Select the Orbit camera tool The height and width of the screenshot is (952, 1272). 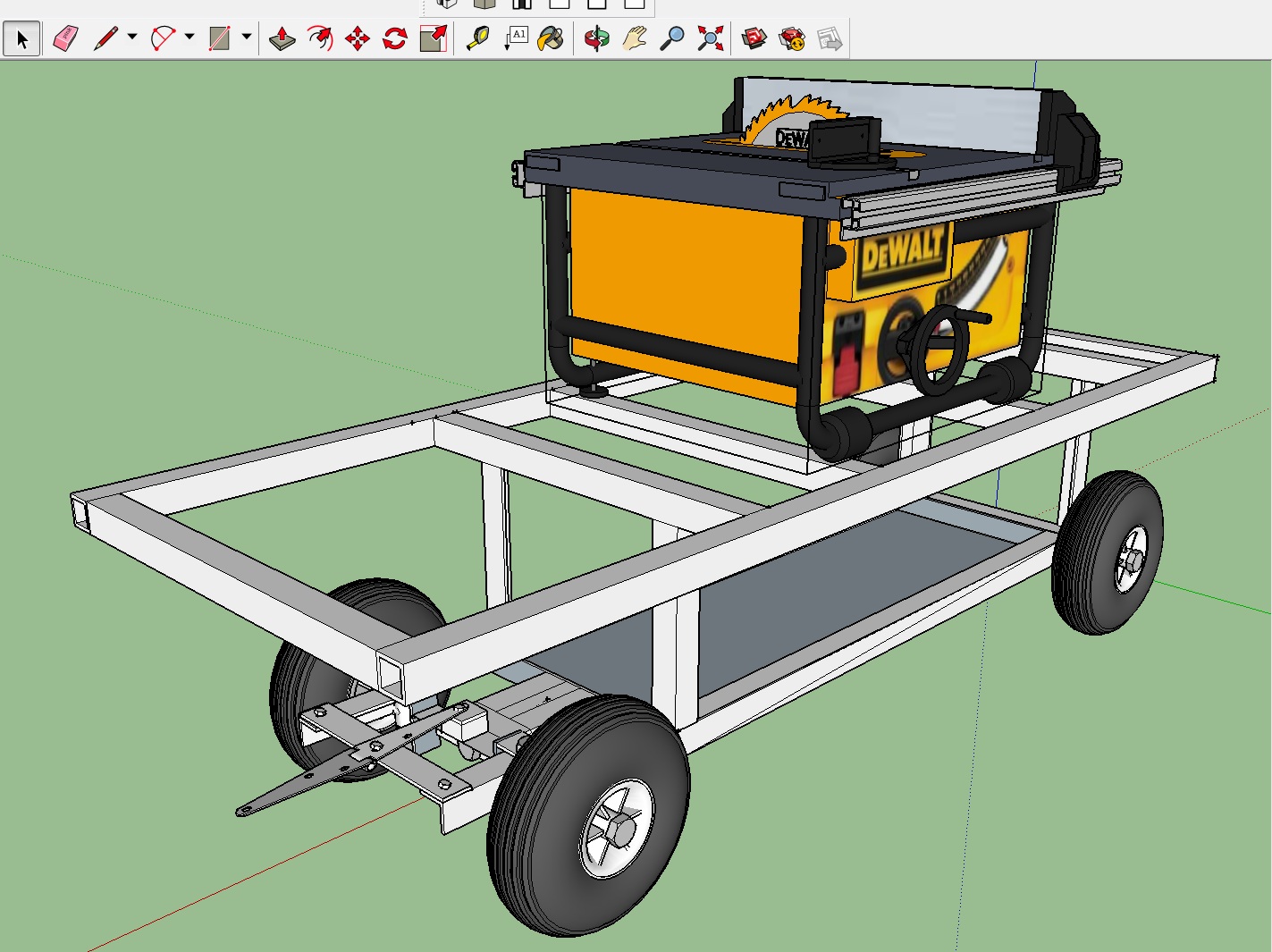[596, 38]
